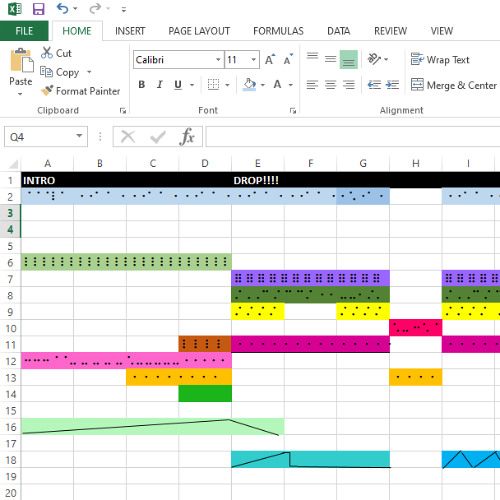Apply the Fill Color bucket swatch
This screenshot has width=500, height=500.
pos(250,85)
